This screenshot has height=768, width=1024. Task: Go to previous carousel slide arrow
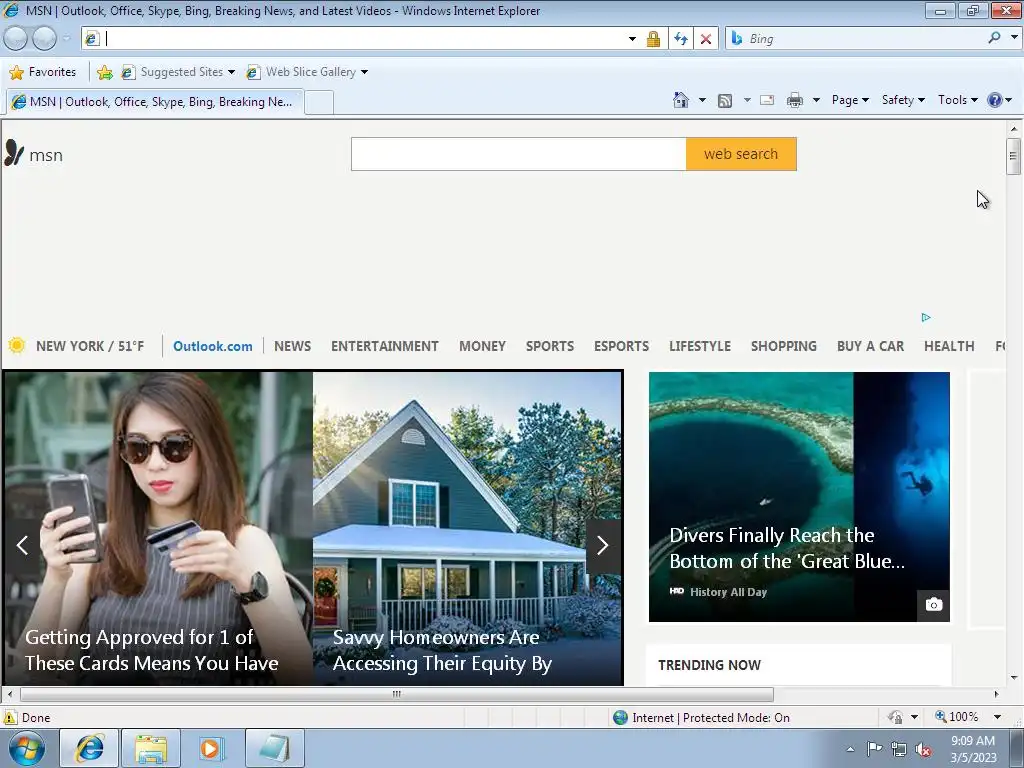23,545
